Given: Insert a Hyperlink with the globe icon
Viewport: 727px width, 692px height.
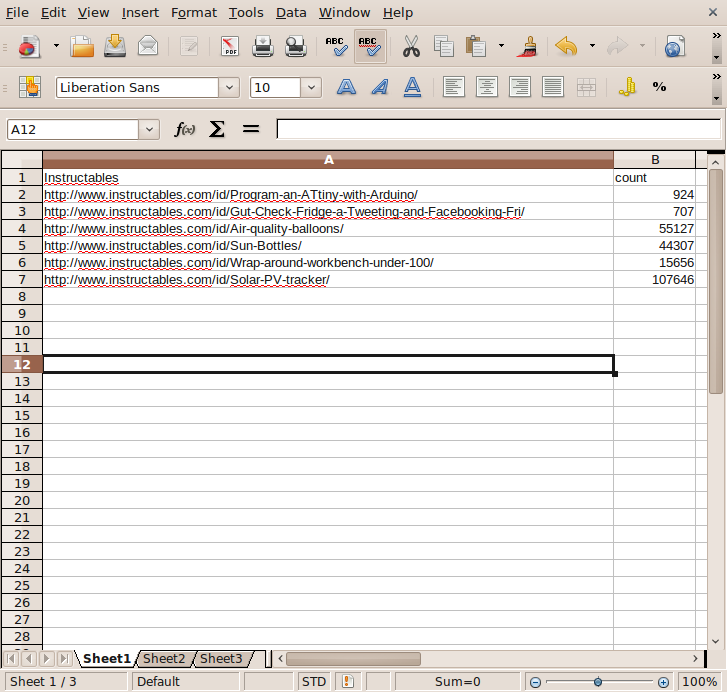Looking at the screenshot, I should pyautogui.click(x=675, y=46).
